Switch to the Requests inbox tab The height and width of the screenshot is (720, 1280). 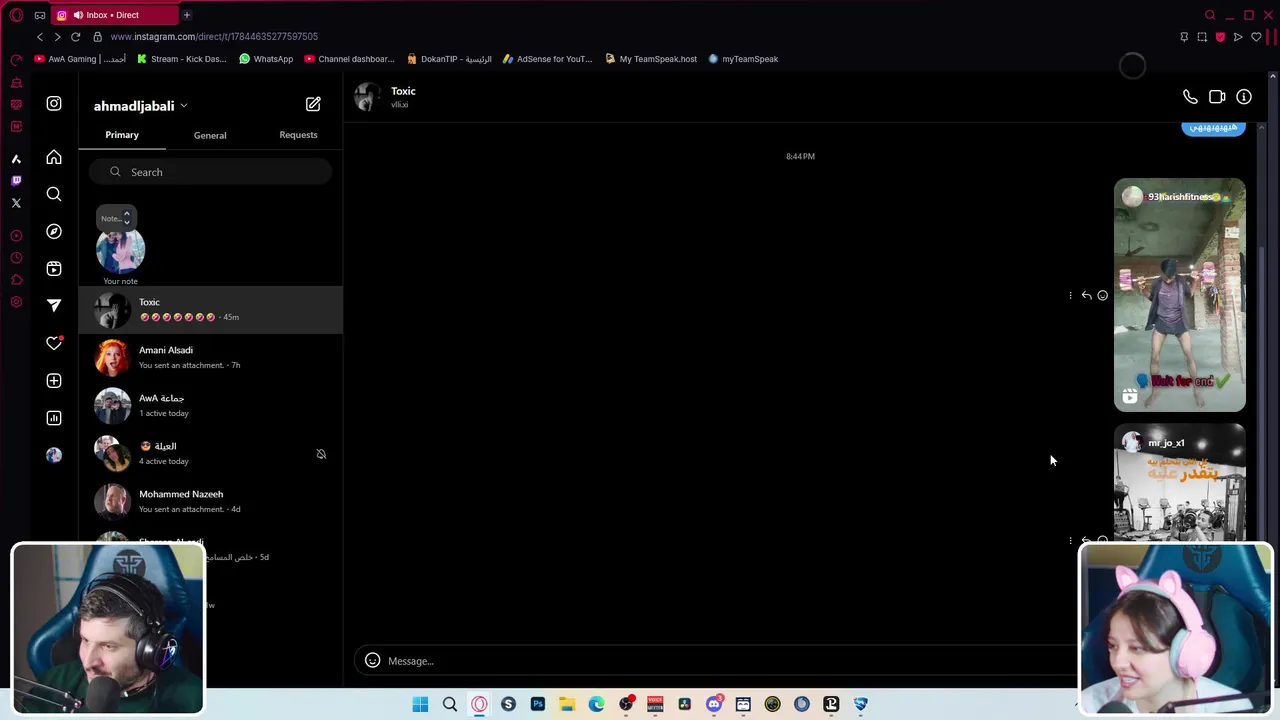point(298,135)
